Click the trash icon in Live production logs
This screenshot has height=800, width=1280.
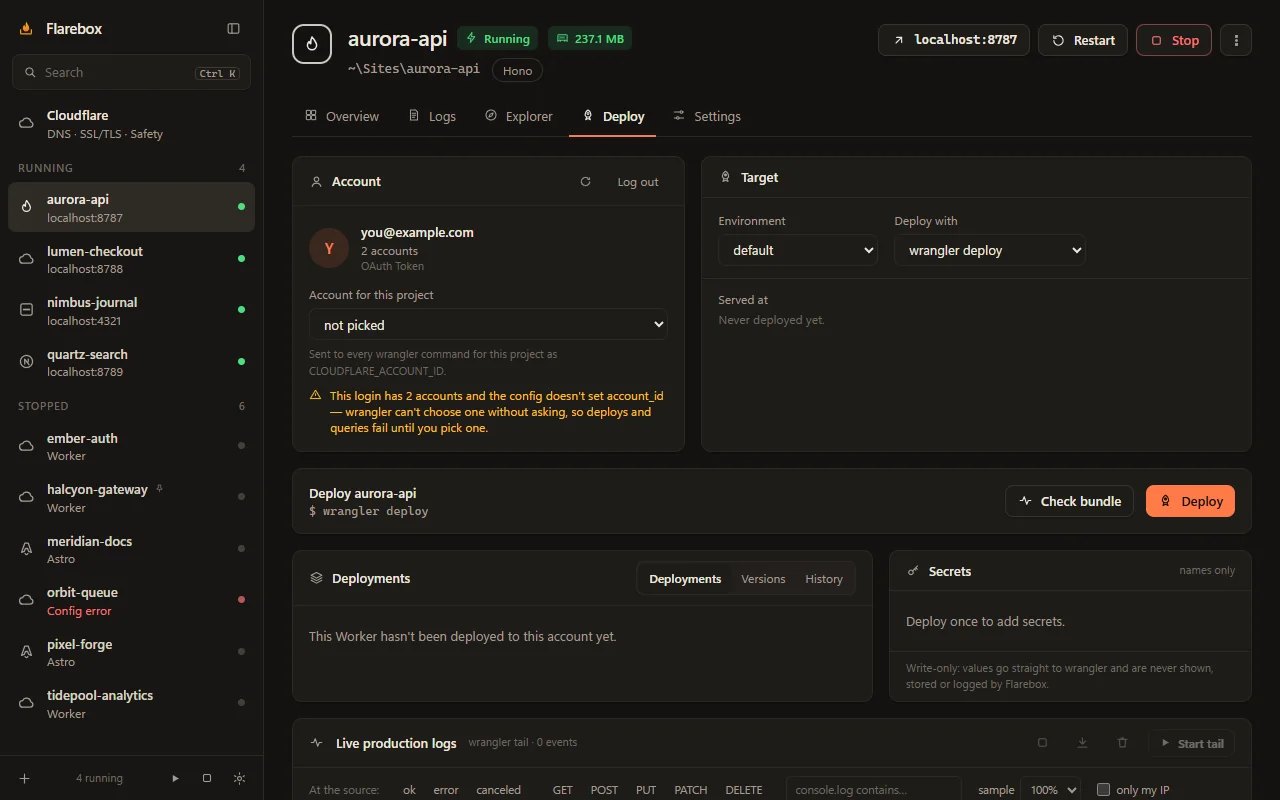(x=1122, y=743)
